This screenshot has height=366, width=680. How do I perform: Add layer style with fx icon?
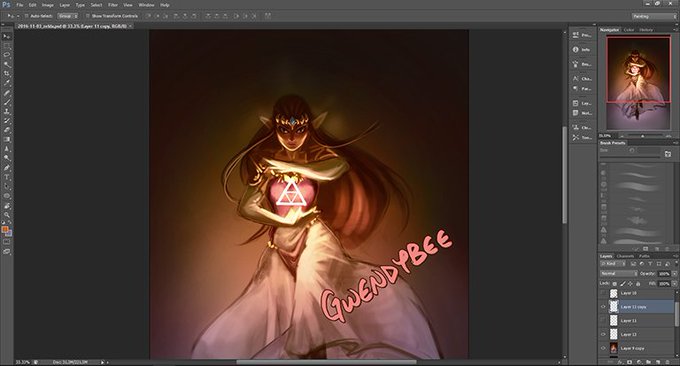(x=620, y=362)
